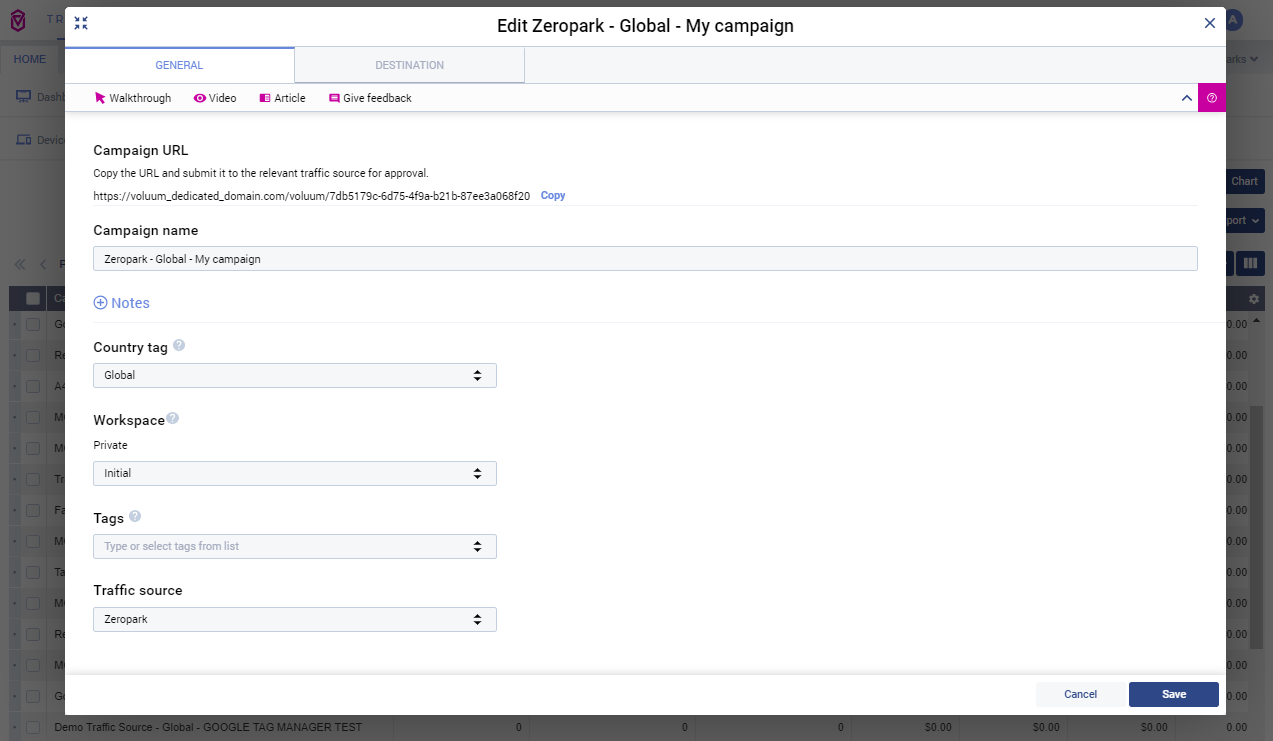Click into the Campaign name field
Screen dimensions: 1273x741
coord(644,259)
